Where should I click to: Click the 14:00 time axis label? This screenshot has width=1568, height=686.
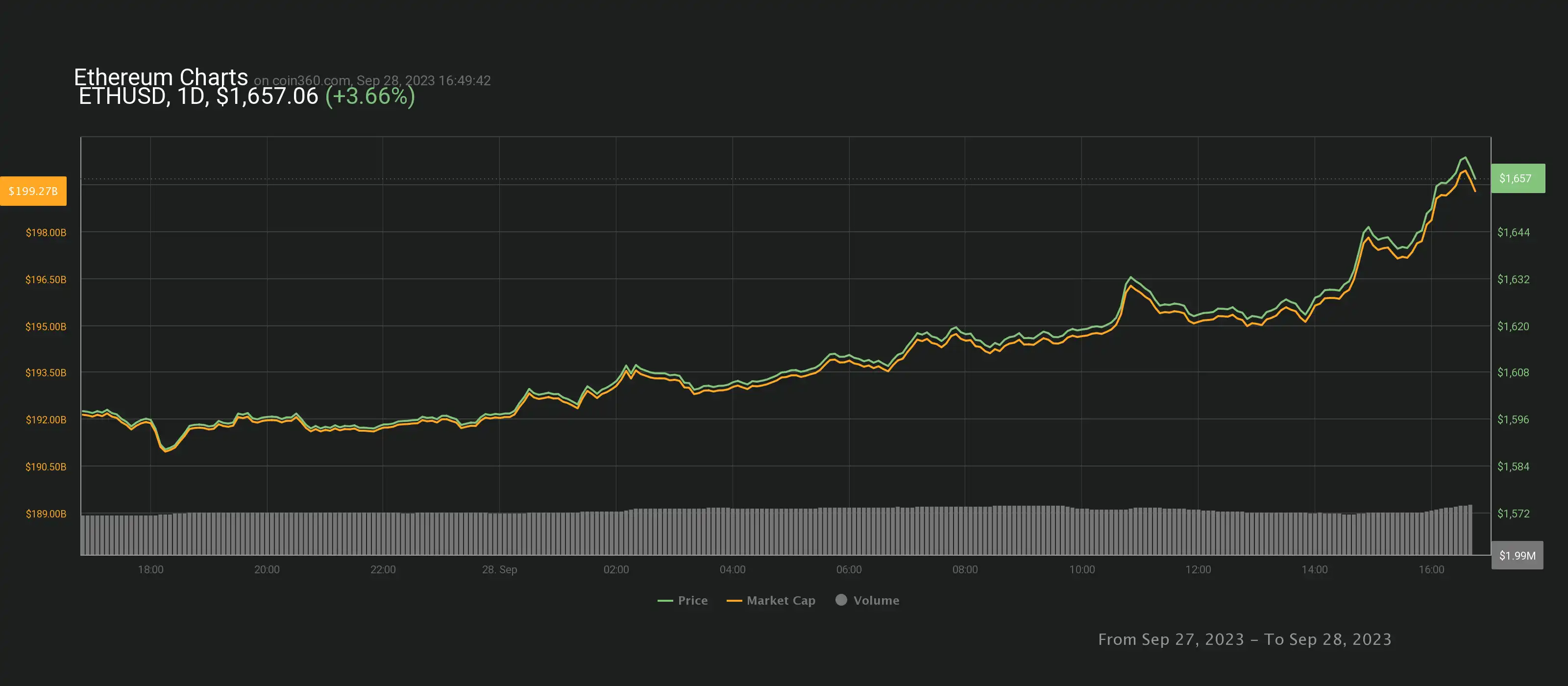(1314, 569)
